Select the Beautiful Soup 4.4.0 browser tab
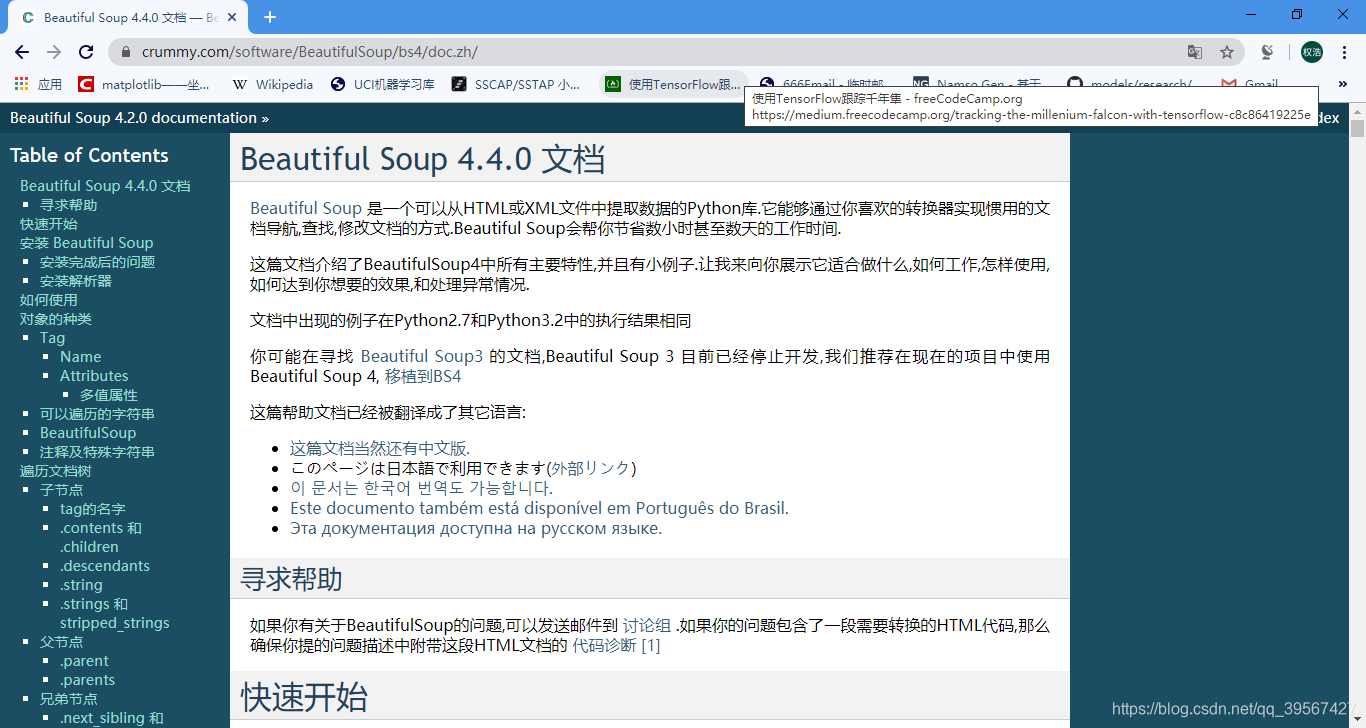Image resolution: width=1366 pixels, height=728 pixels. pyautogui.click(x=130, y=17)
